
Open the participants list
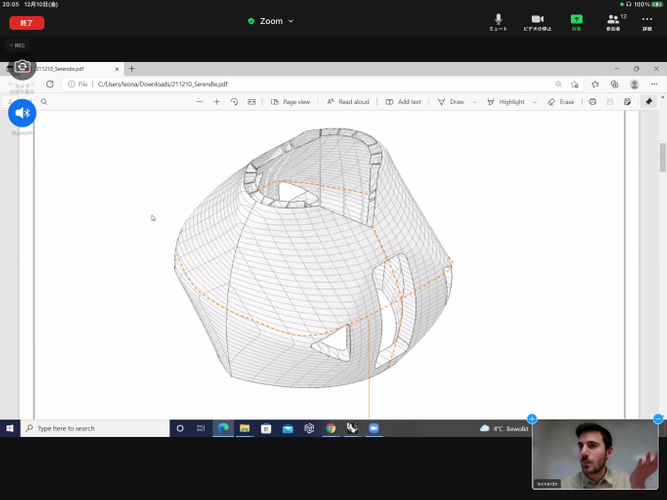pyautogui.click(x=613, y=21)
